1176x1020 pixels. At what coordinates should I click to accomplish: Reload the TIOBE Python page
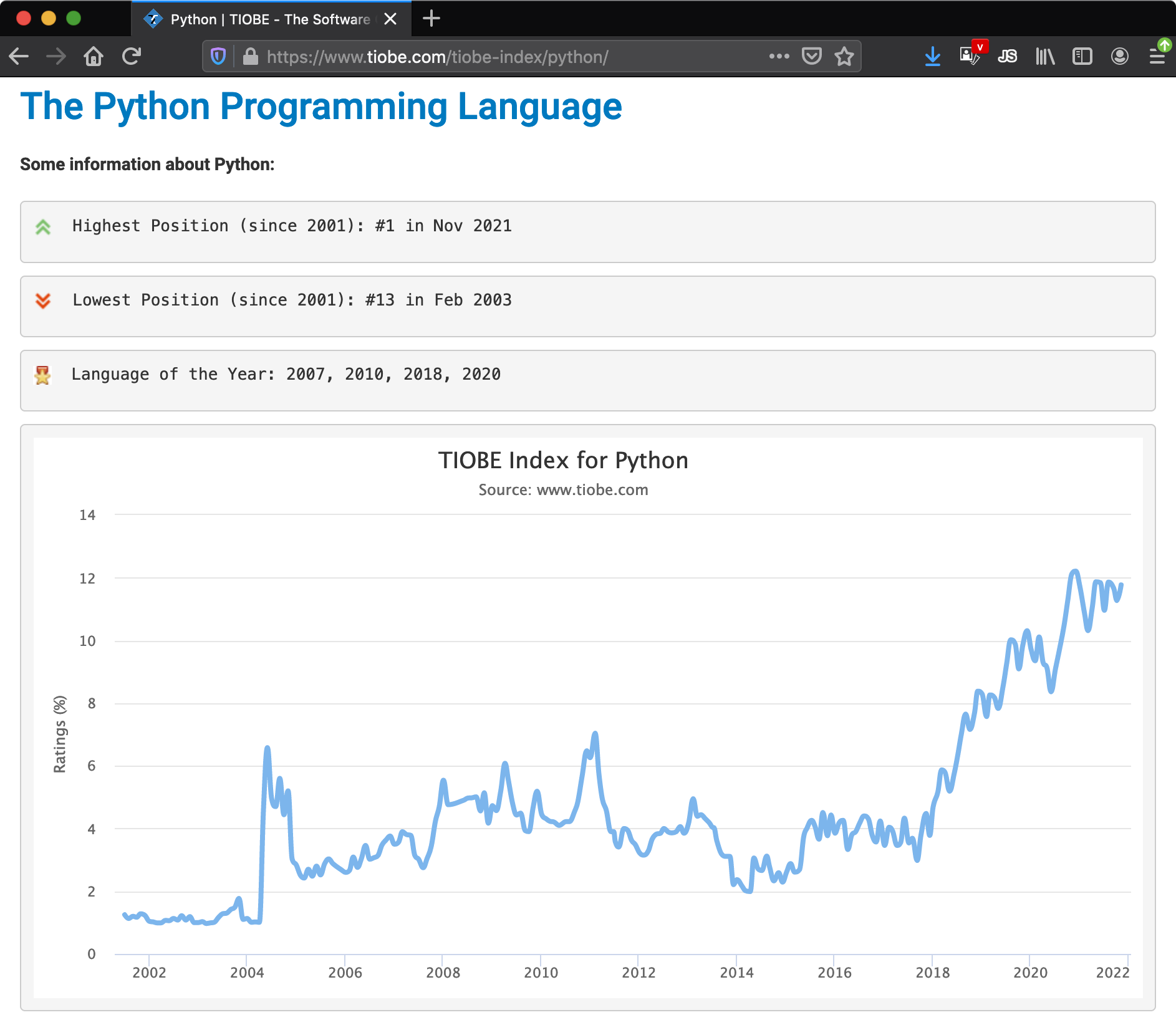(132, 57)
